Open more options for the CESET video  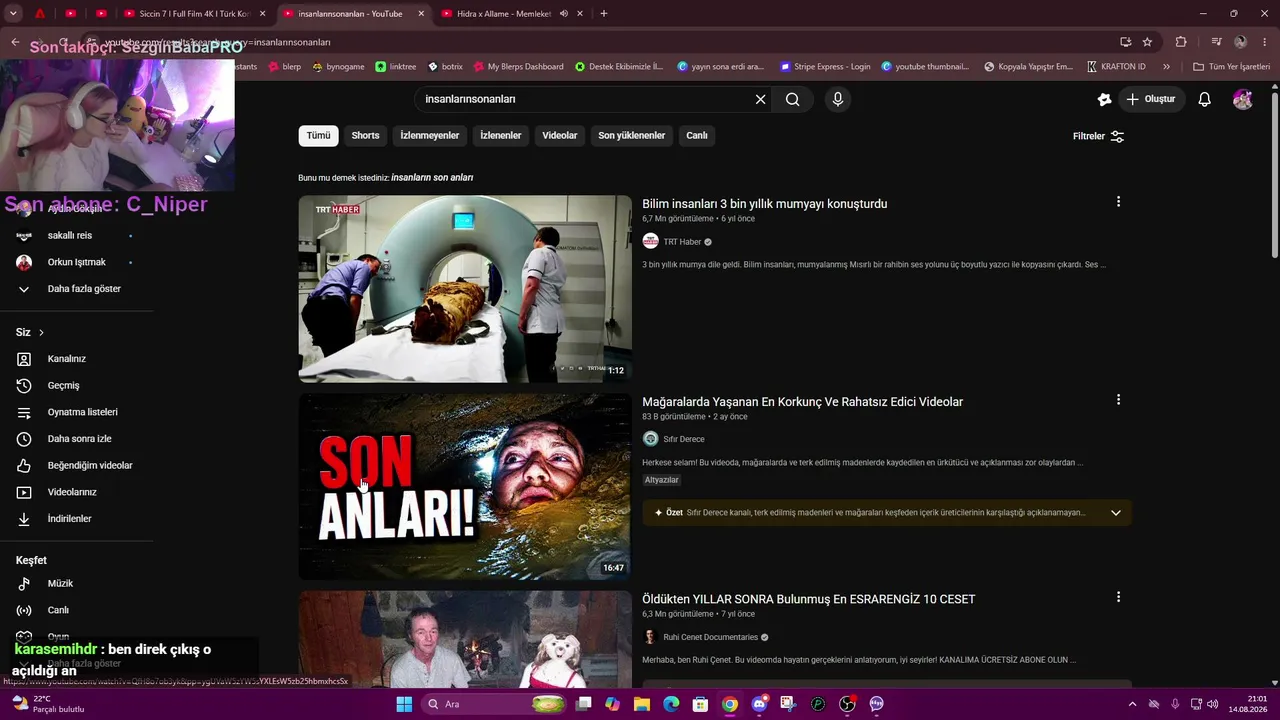(x=1118, y=597)
